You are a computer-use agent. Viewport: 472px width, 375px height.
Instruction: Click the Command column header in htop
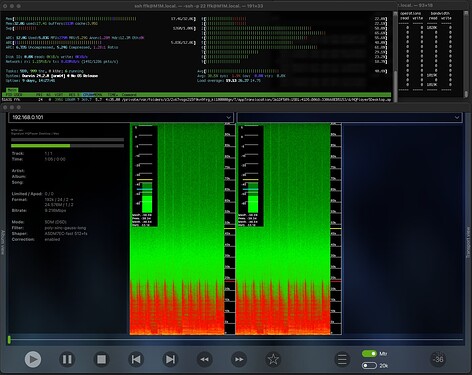click(129, 95)
